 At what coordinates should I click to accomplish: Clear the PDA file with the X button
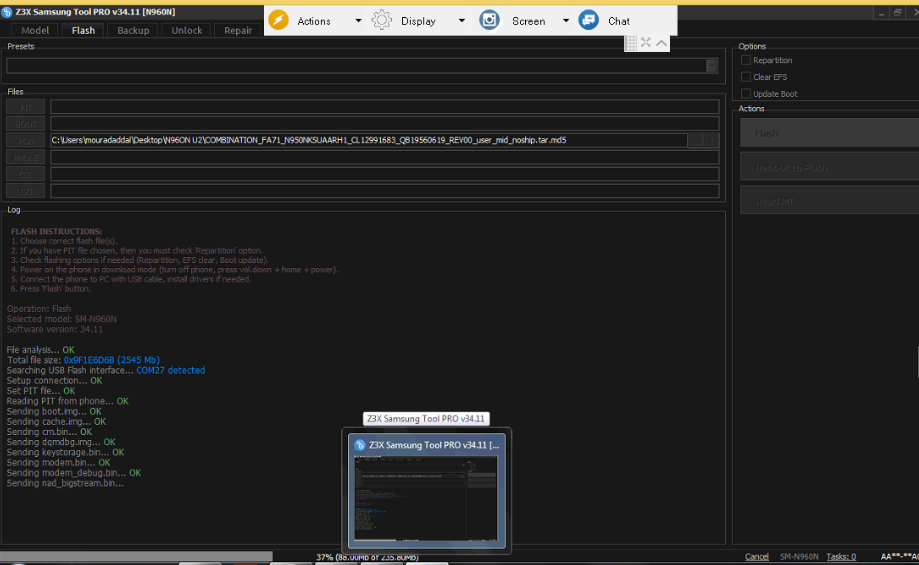[x=711, y=141]
